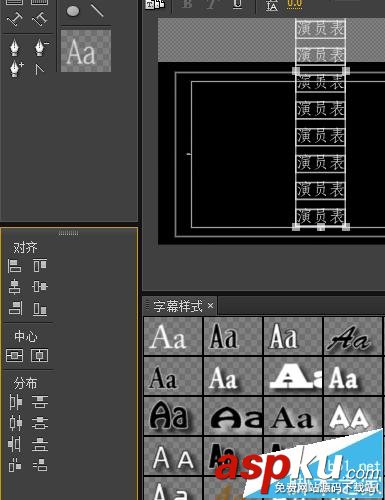Click the leading icon beside 0.0 value
385x500 pixels.
(x=272, y=5)
